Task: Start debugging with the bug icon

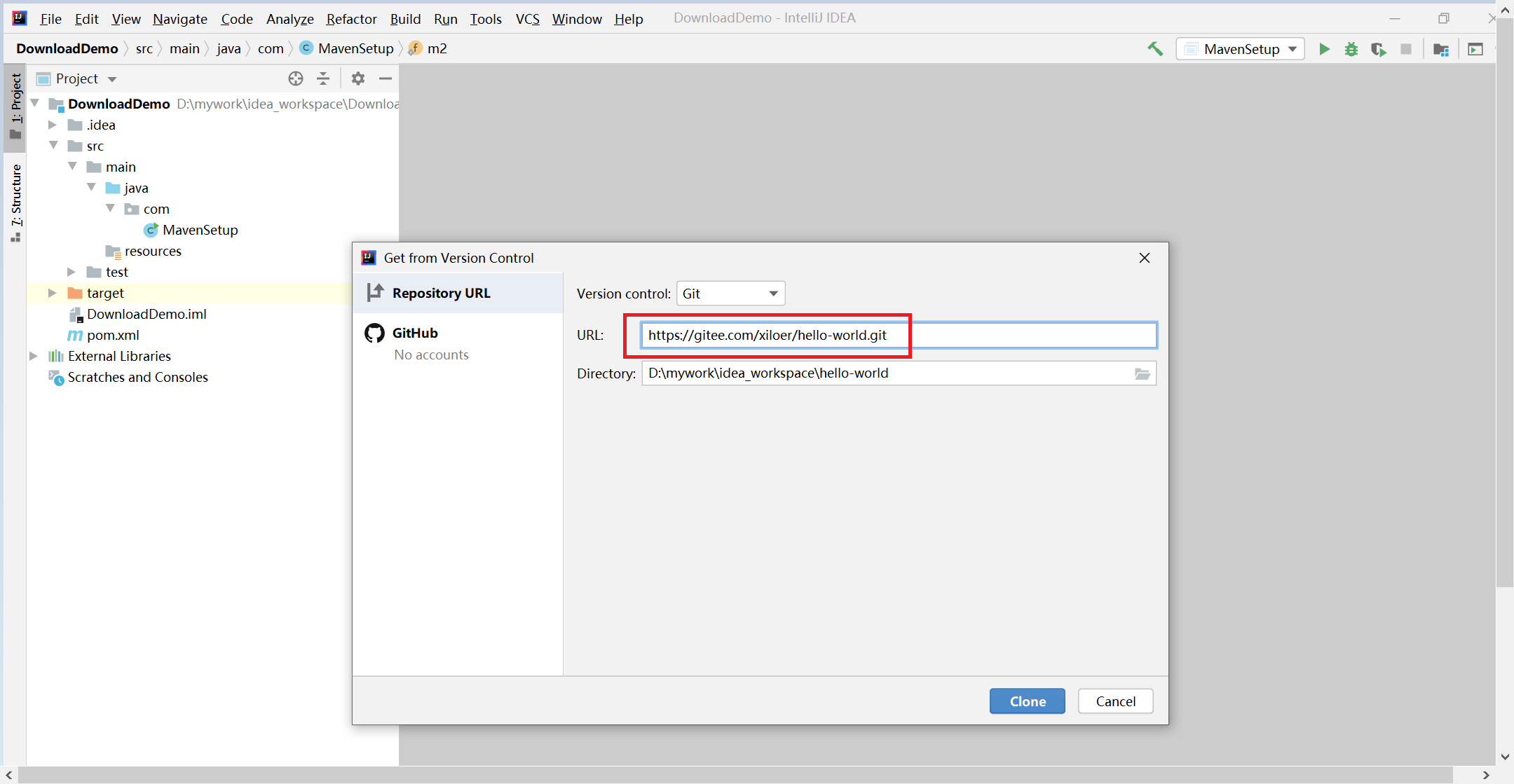Action: [x=1351, y=49]
